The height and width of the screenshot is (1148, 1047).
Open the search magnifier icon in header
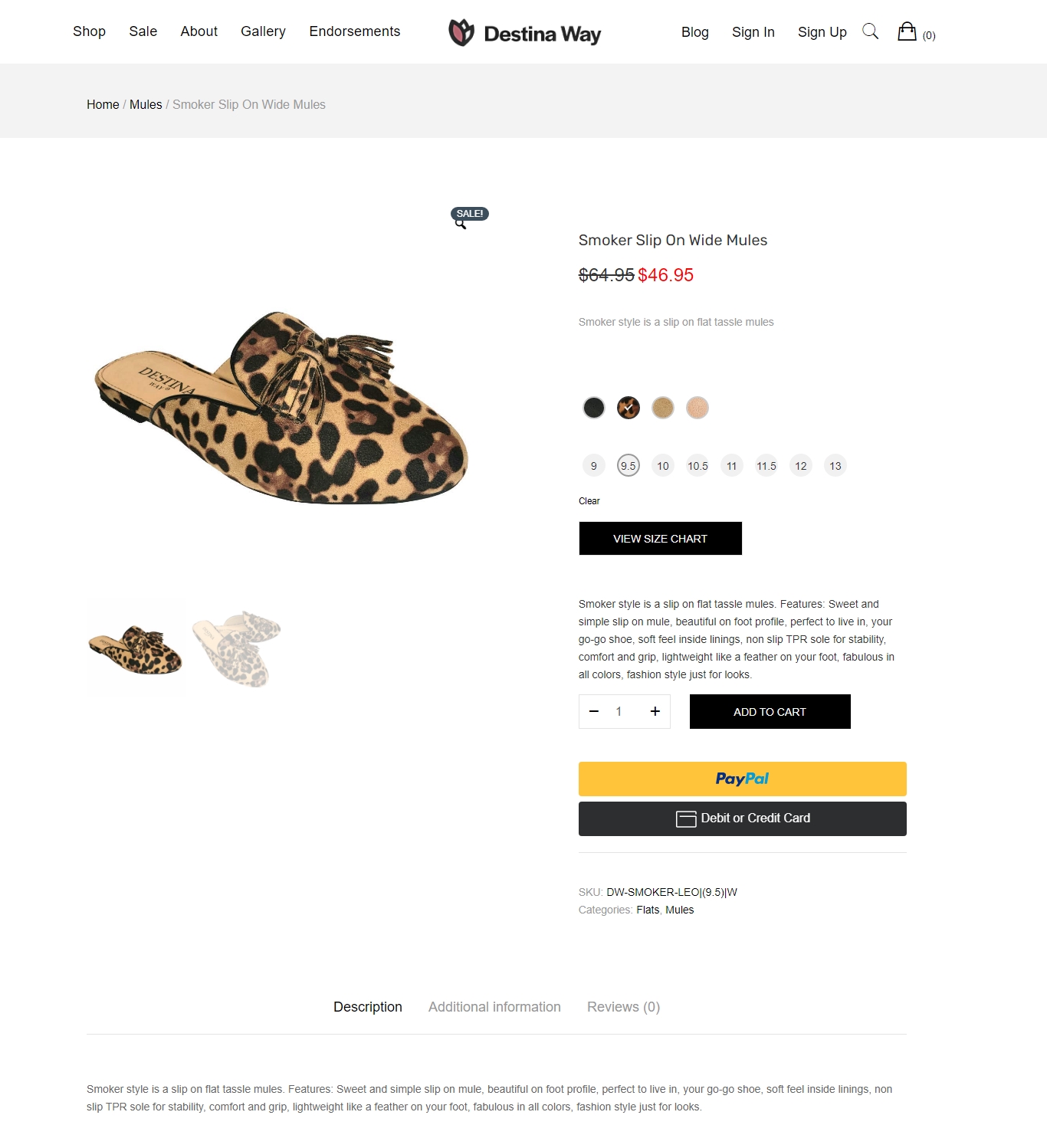(x=870, y=31)
